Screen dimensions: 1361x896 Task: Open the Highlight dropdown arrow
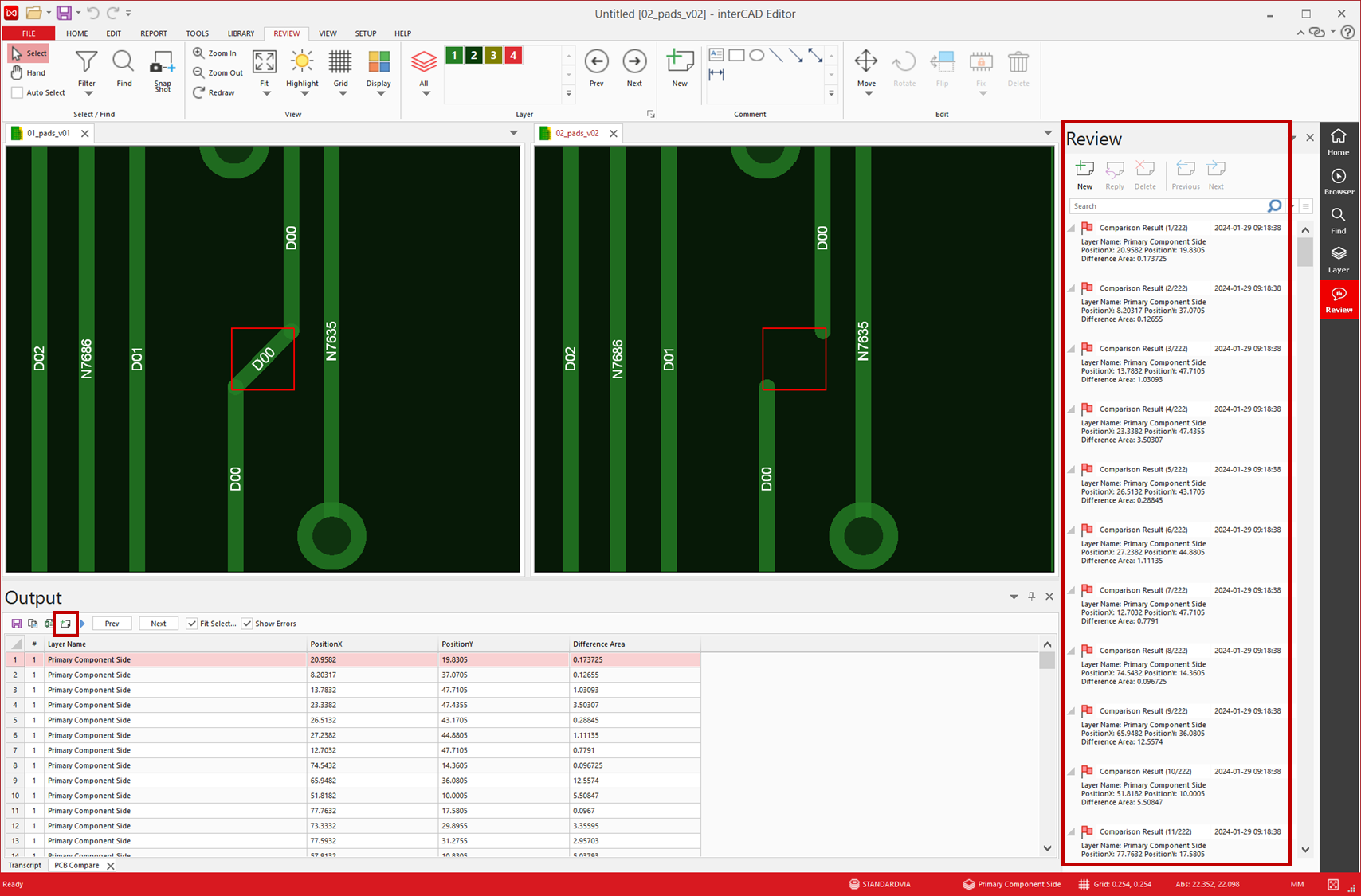coord(304,93)
